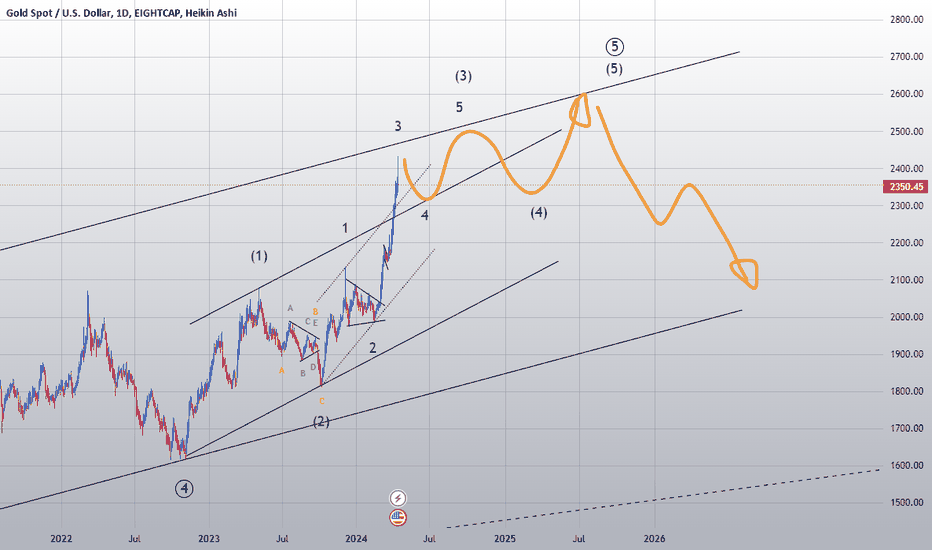The height and width of the screenshot is (550, 932).
Task: Click the gray D triangle wave label
Action: (313, 367)
